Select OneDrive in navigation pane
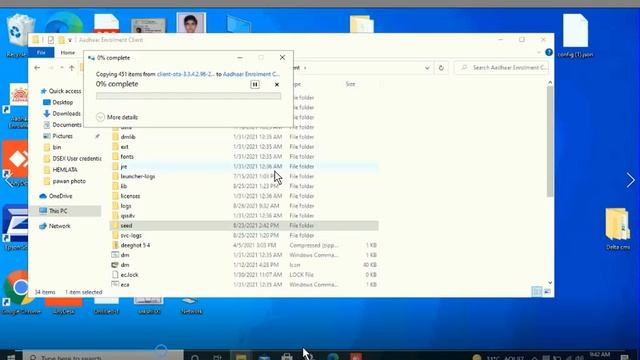Image resolution: width=640 pixels, height=360 pixels. pos(56,196)
